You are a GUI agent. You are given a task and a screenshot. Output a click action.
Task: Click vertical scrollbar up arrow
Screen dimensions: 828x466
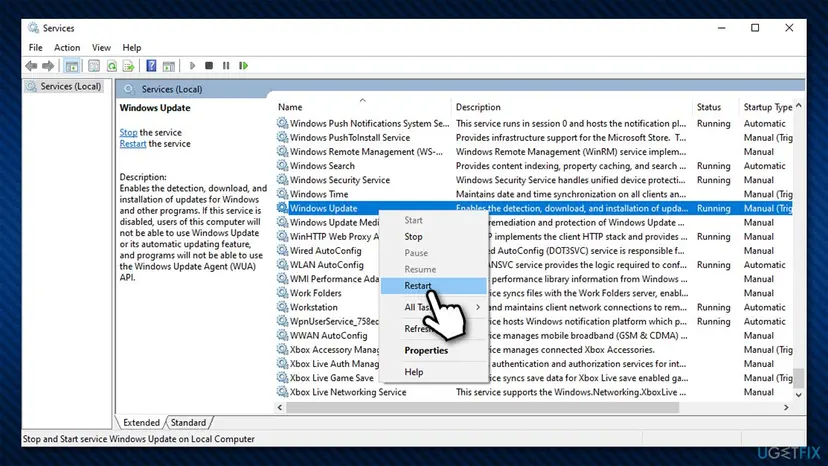(x=798, y=106)
